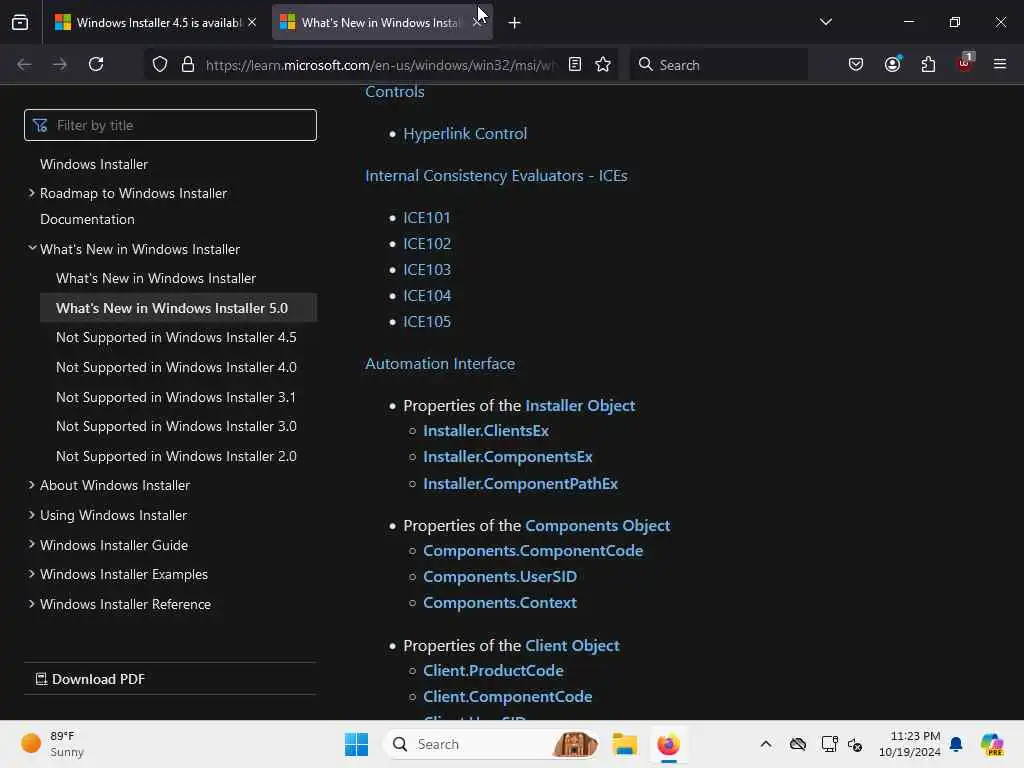Open Installer Object link
Screen dimensions: 1024x768
click(580, 406)
